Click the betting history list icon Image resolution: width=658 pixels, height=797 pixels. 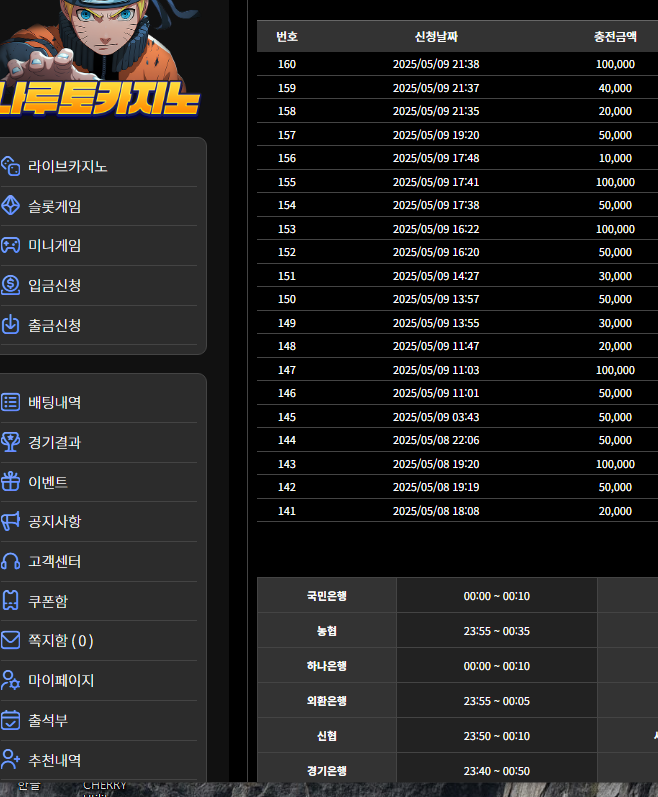11,402
